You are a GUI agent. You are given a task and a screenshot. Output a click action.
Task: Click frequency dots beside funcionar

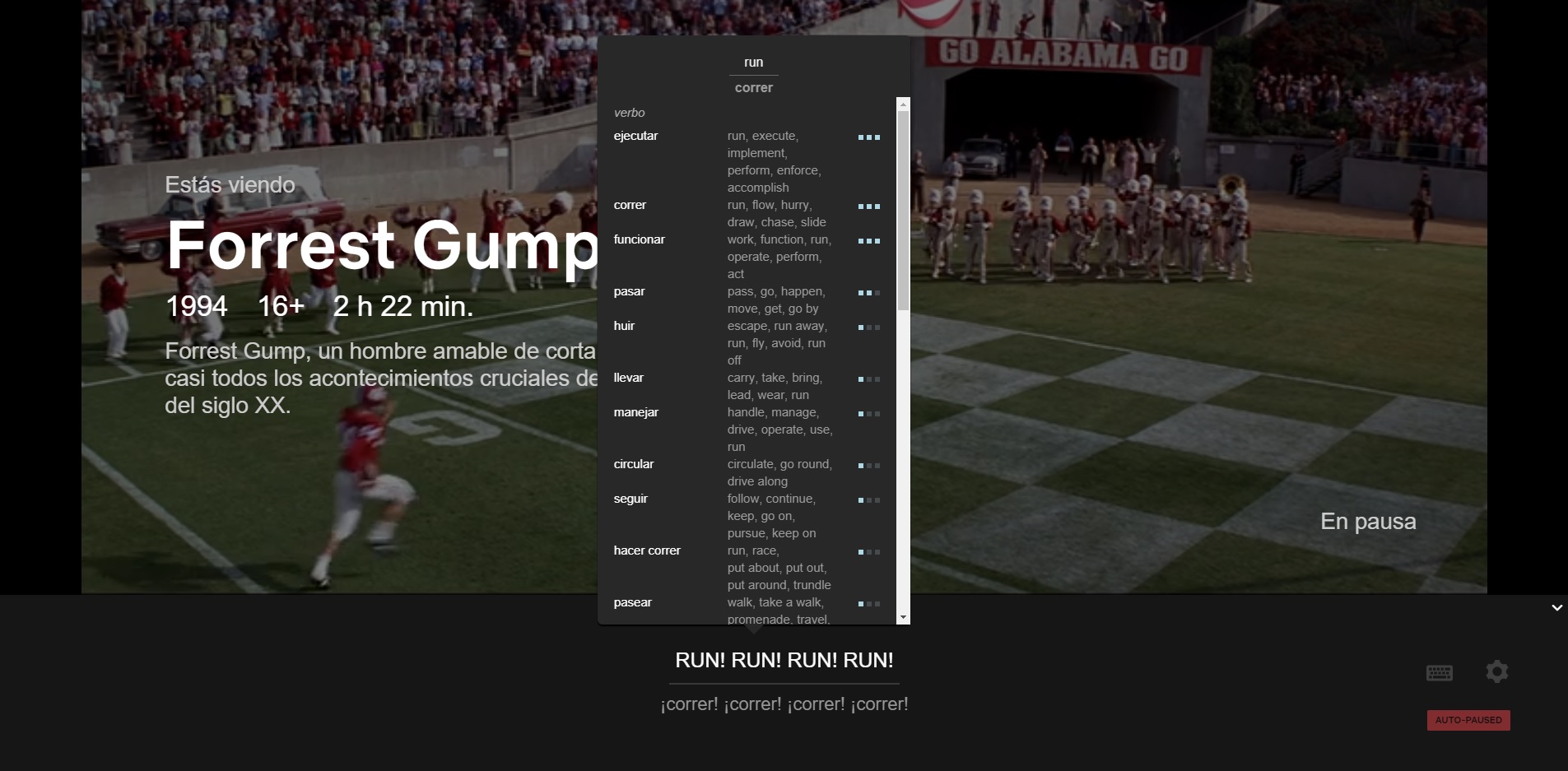coord(868,241)
